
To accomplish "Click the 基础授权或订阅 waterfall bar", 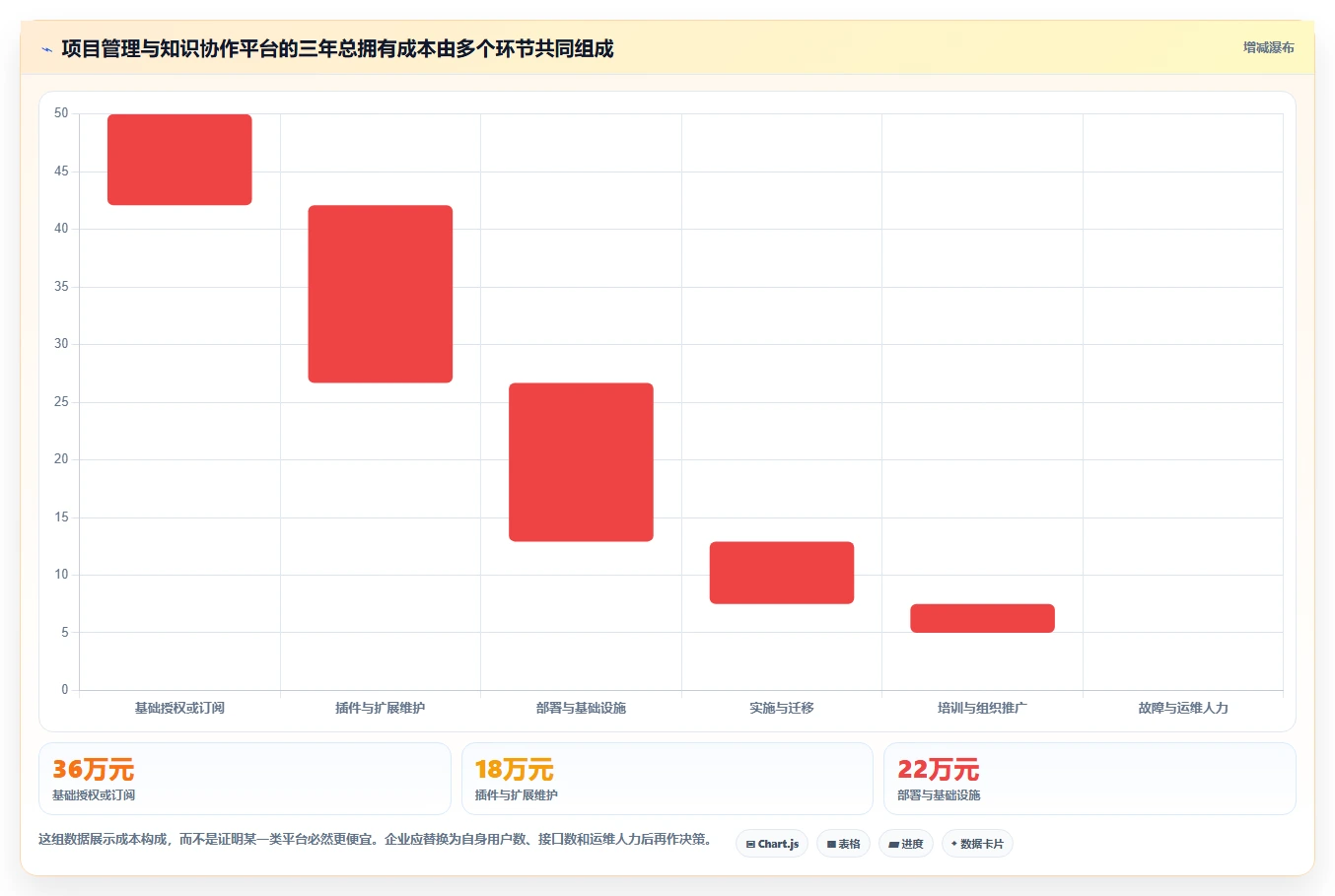I will tap(179, 160).
